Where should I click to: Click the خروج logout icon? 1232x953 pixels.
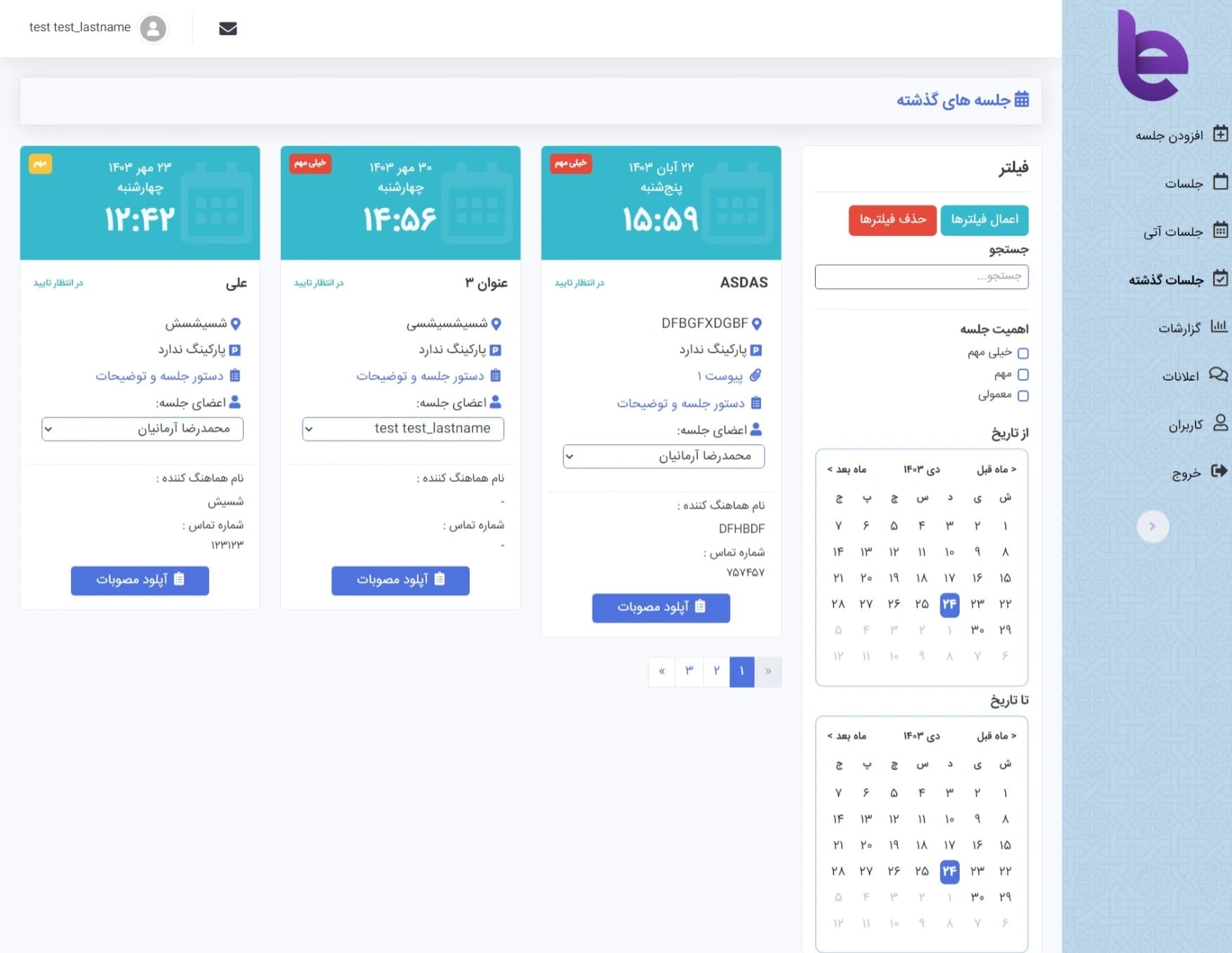tap(1219, 472)
